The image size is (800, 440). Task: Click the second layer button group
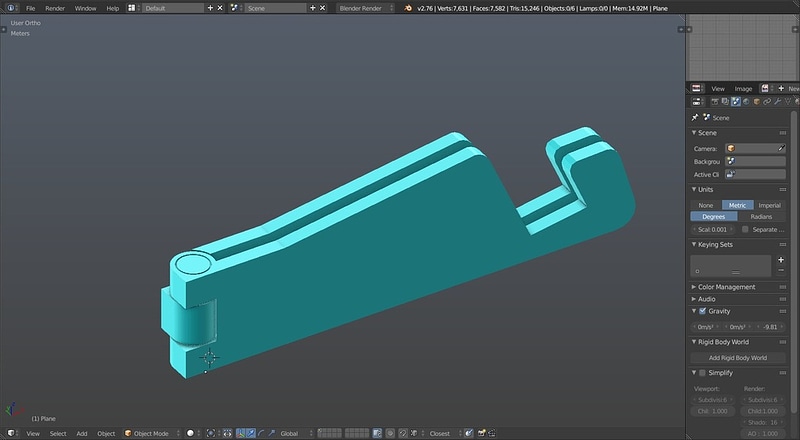(x=357, y=433)
